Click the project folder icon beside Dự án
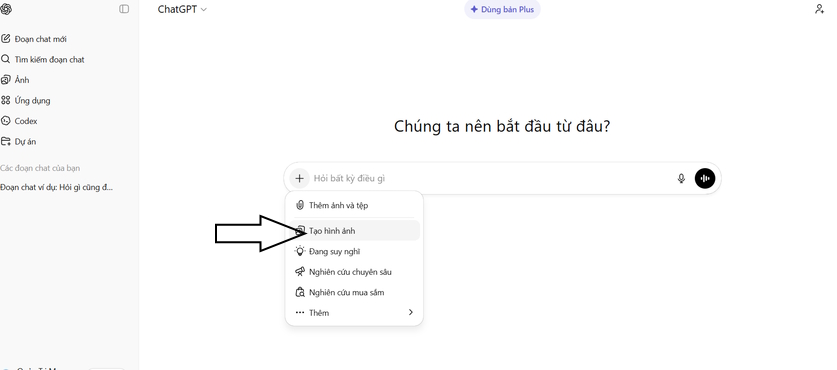 click(6, 141)
